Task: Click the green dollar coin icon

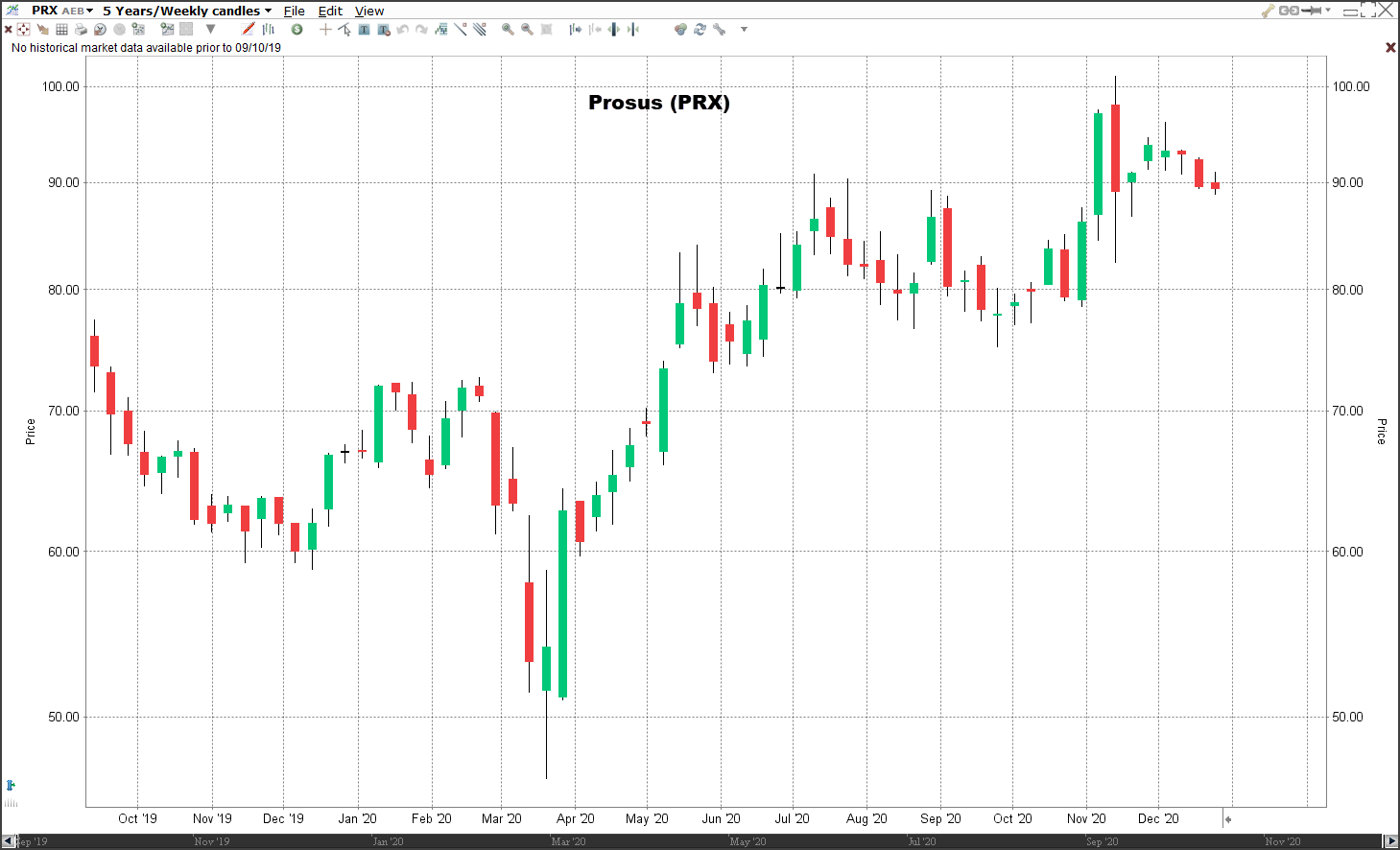Action: click(x=297, y=29)
